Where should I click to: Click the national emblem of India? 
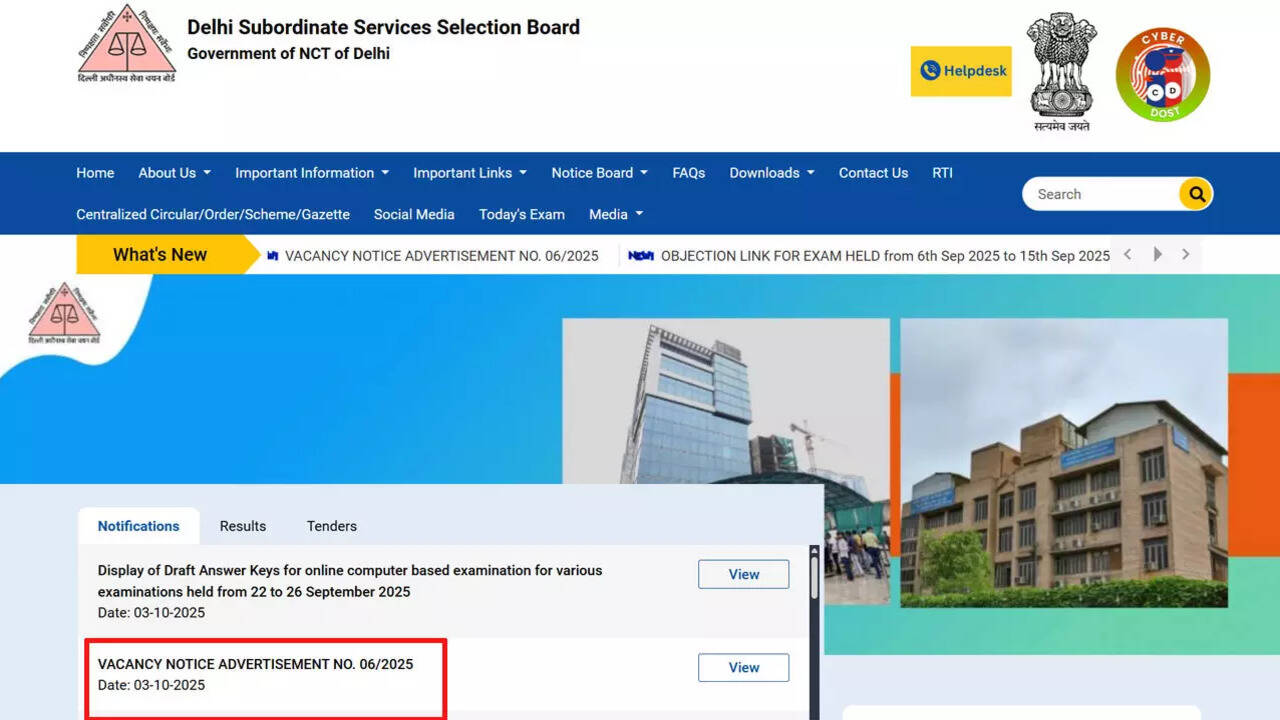click(x=1062, y=72)
